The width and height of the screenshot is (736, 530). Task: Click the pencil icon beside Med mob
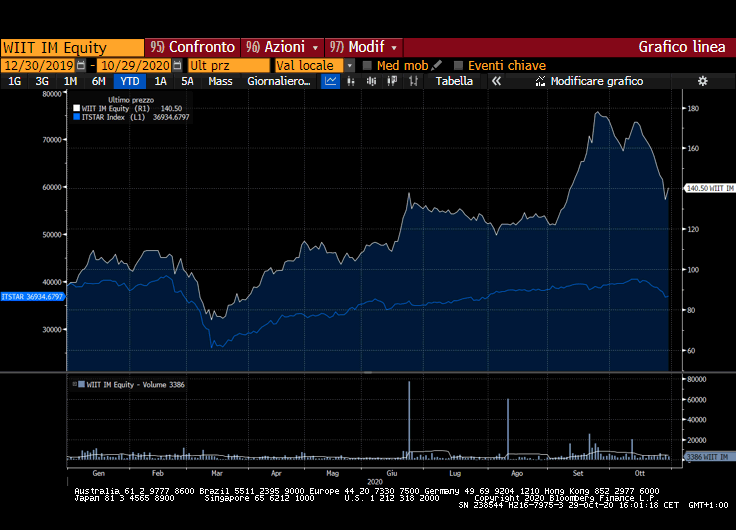437,65
